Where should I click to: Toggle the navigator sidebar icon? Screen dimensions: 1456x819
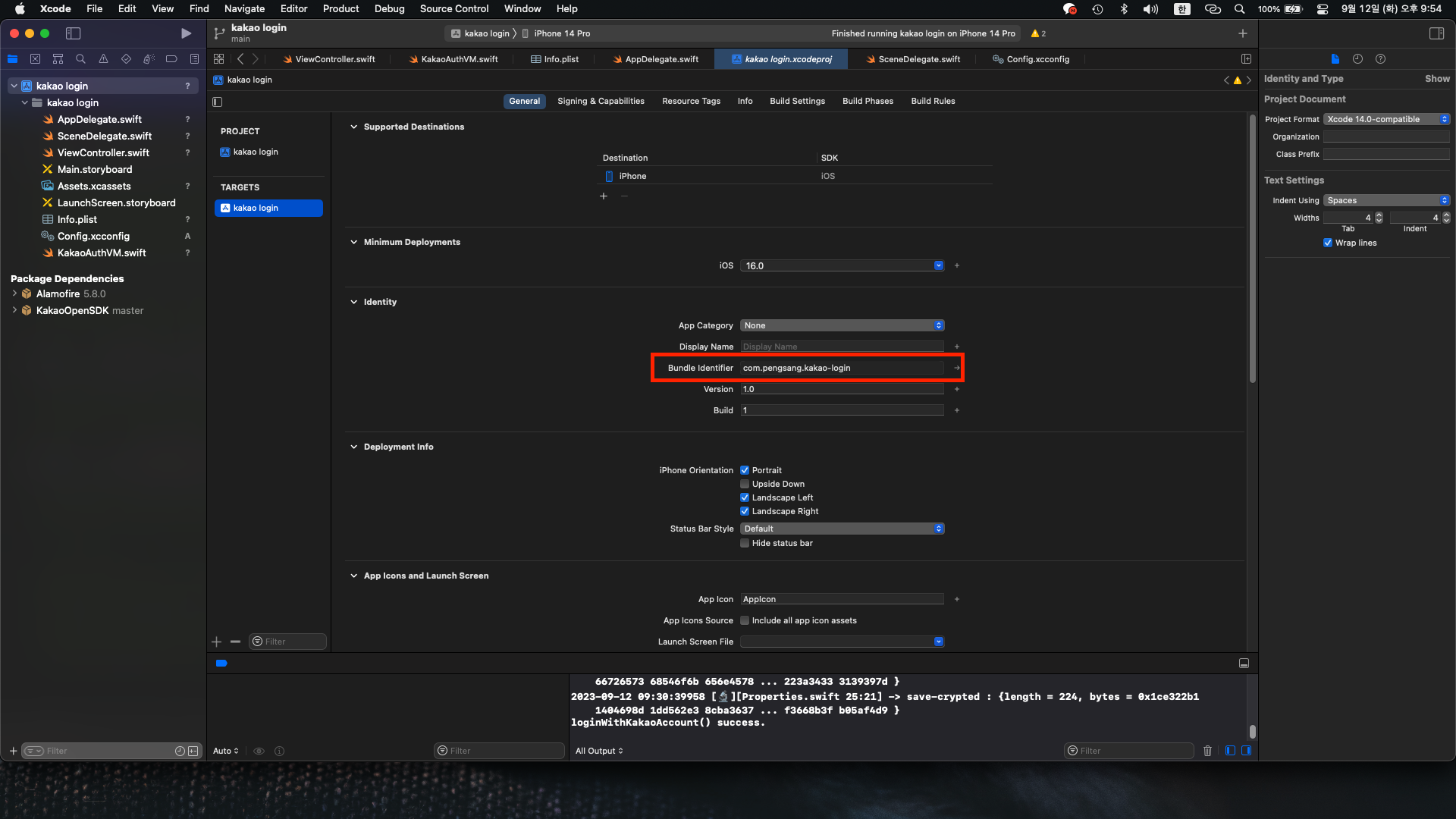[x=74, y=33]
